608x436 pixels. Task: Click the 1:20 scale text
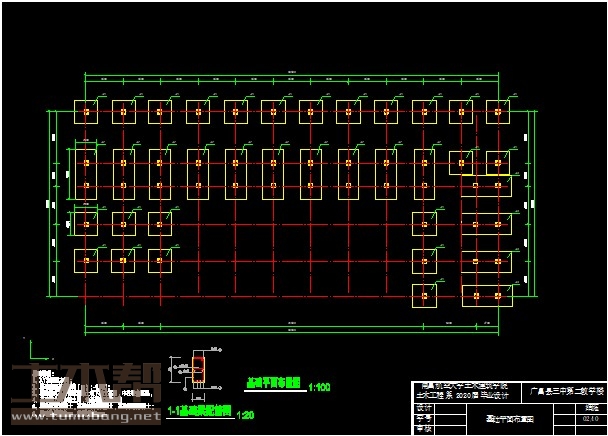[245, 412]
